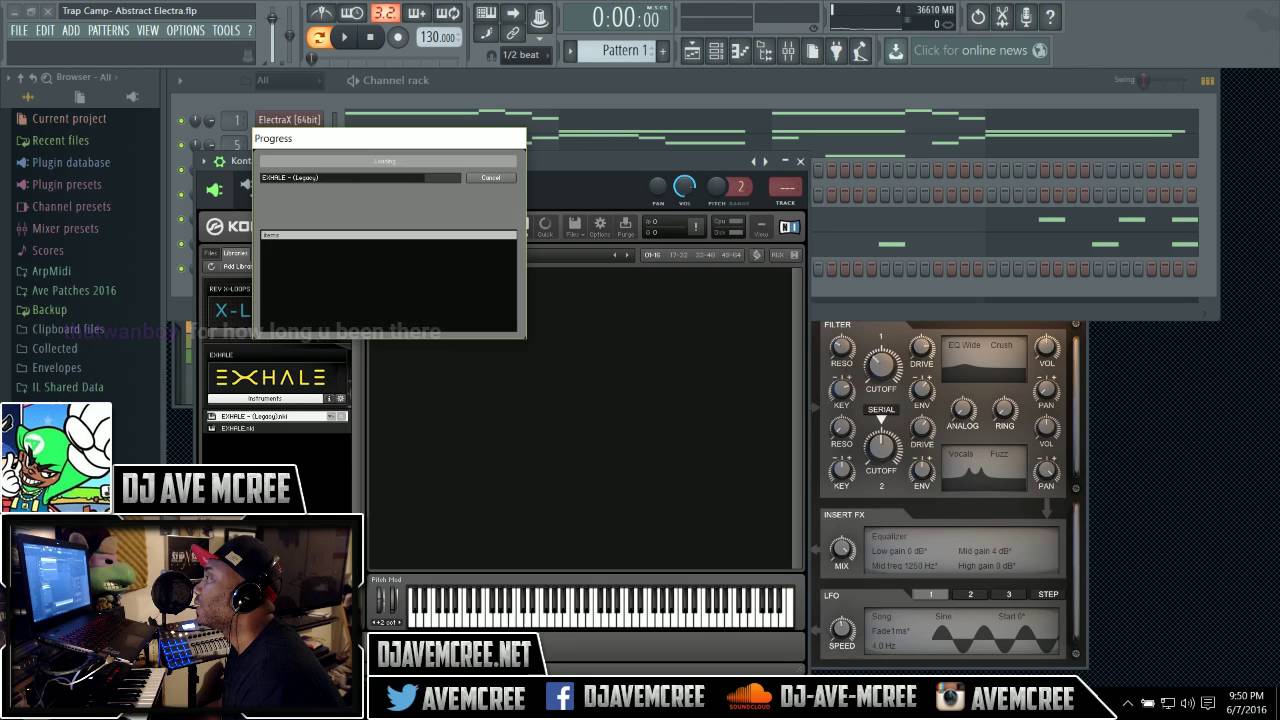Open the Mixer from the toolbar

pos(788,51)
